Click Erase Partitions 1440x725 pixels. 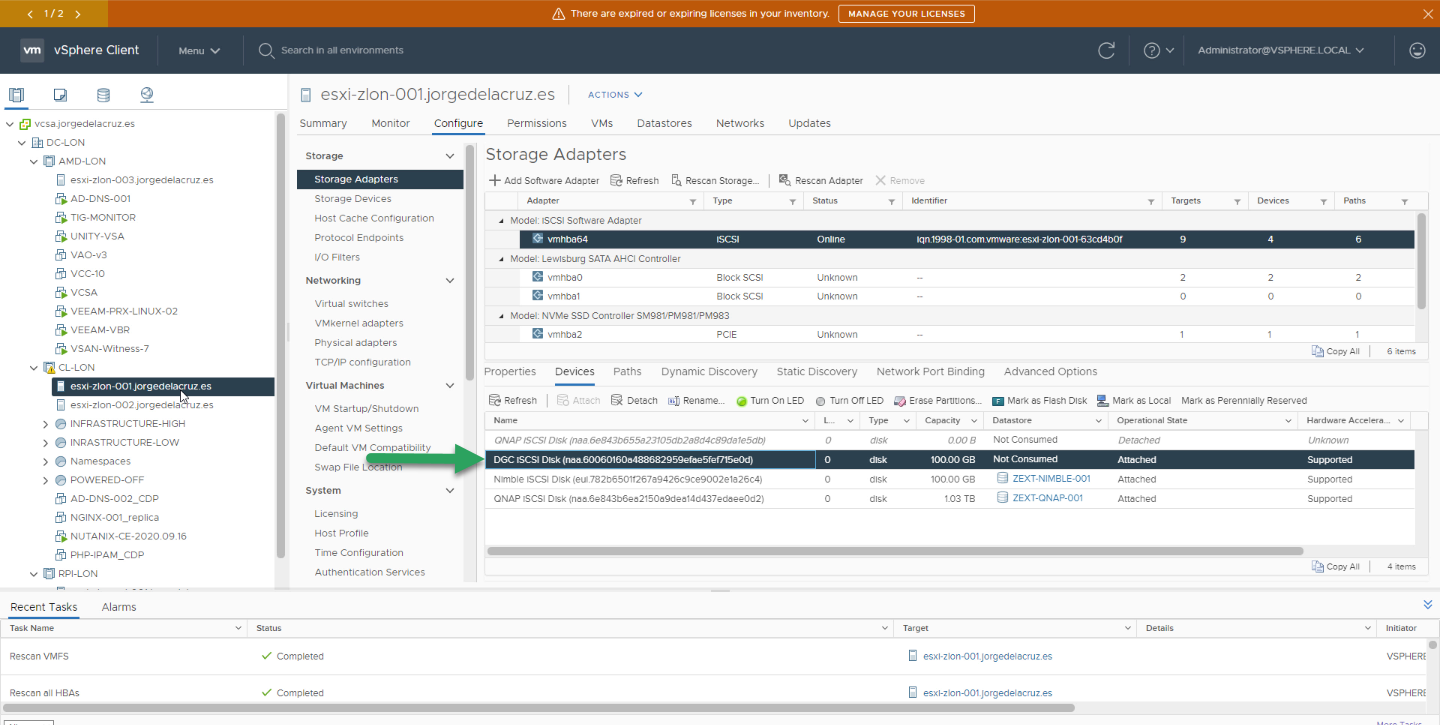[938, 401]
